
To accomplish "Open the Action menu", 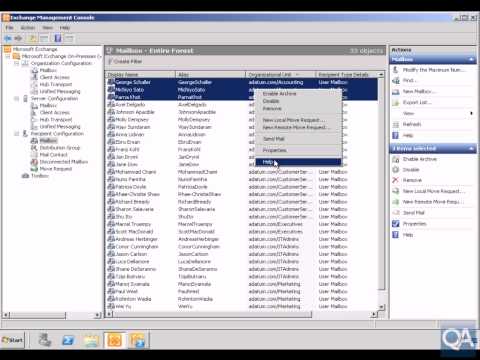I will click(x=28, y=28).
